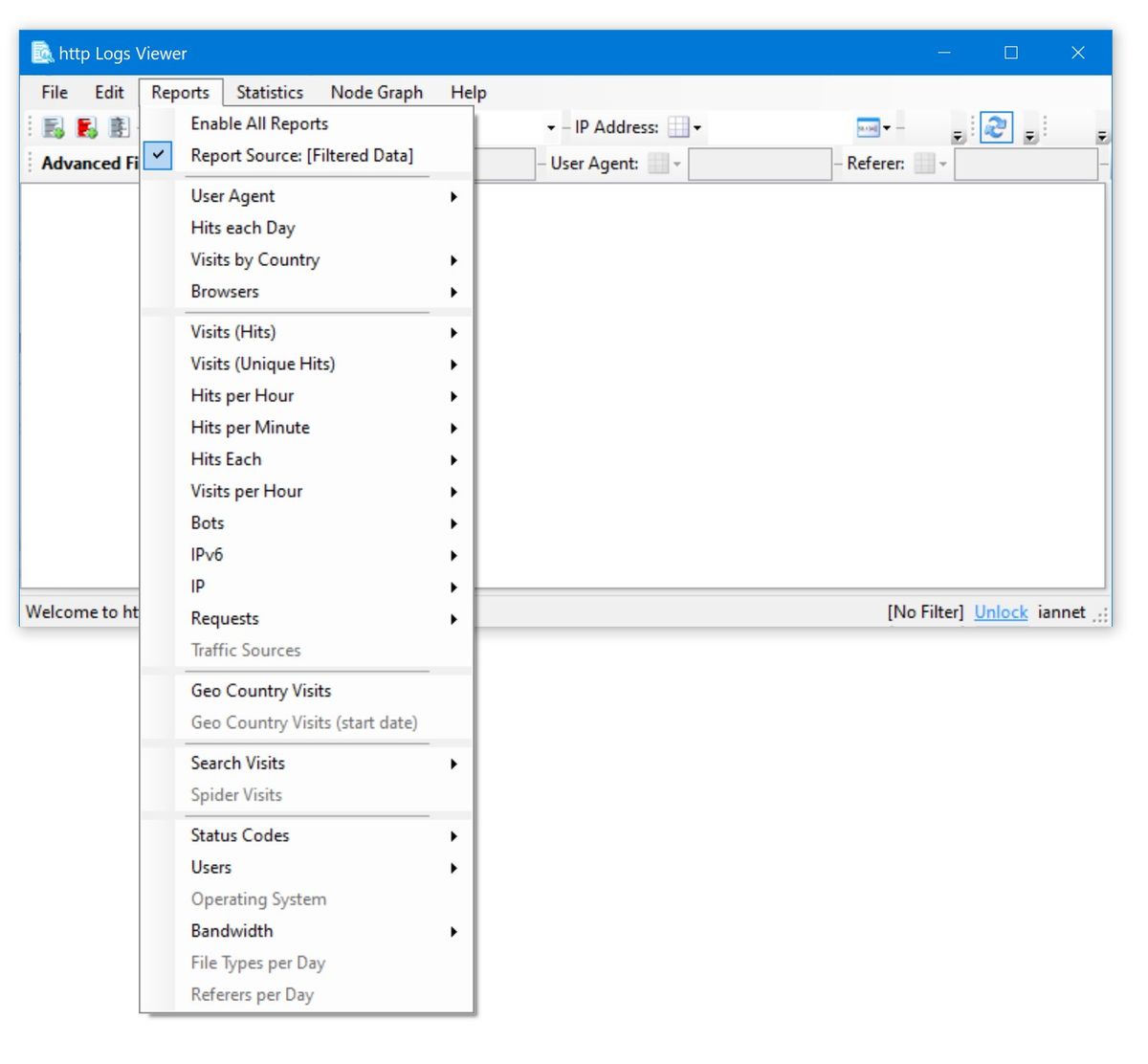Toggle the Report Source: [Filtered Data] checkmark
The height and width of the screenshot is (1064, 1148).
[158, 156]
